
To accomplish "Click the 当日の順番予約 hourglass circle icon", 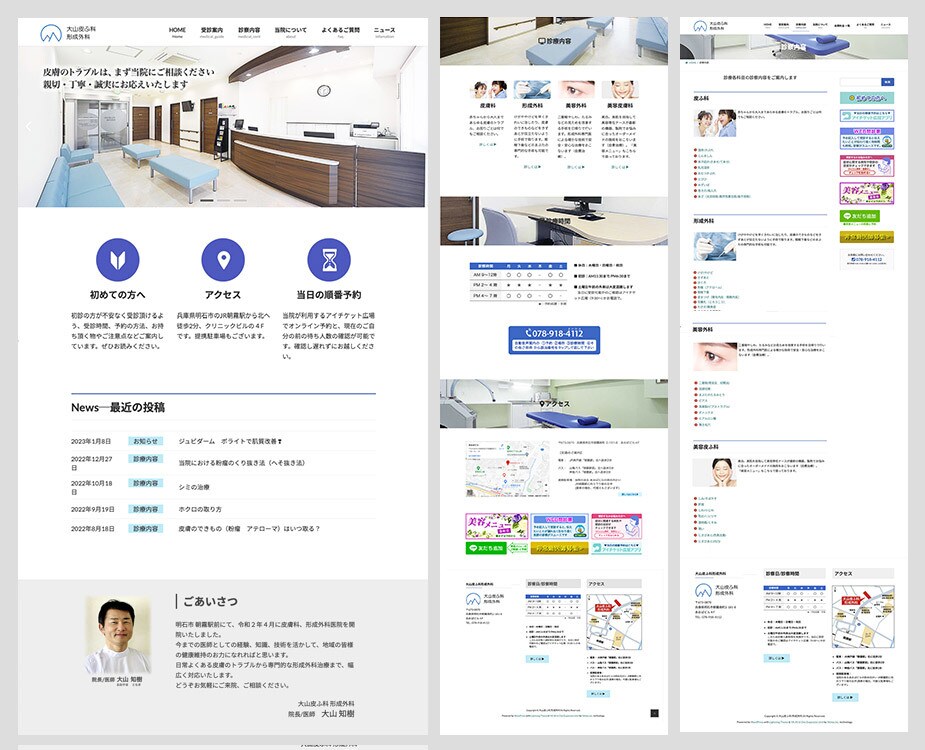I will 329,260.
